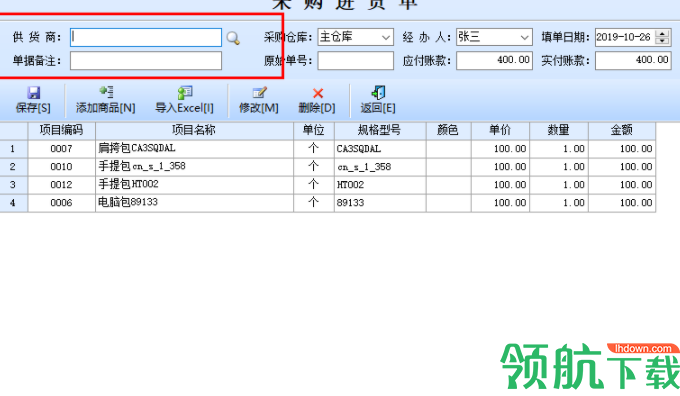Click quantity cell in row 0012
Screen dimensions: 680x396
tap(559, 185)
